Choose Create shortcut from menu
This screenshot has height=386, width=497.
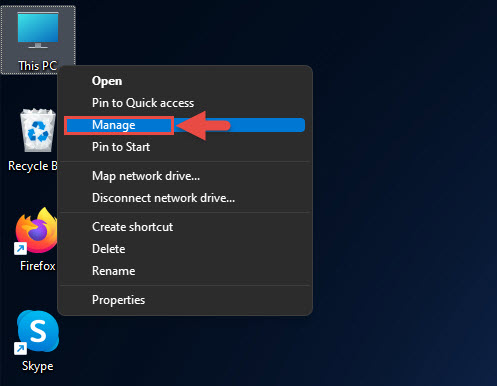185,227
